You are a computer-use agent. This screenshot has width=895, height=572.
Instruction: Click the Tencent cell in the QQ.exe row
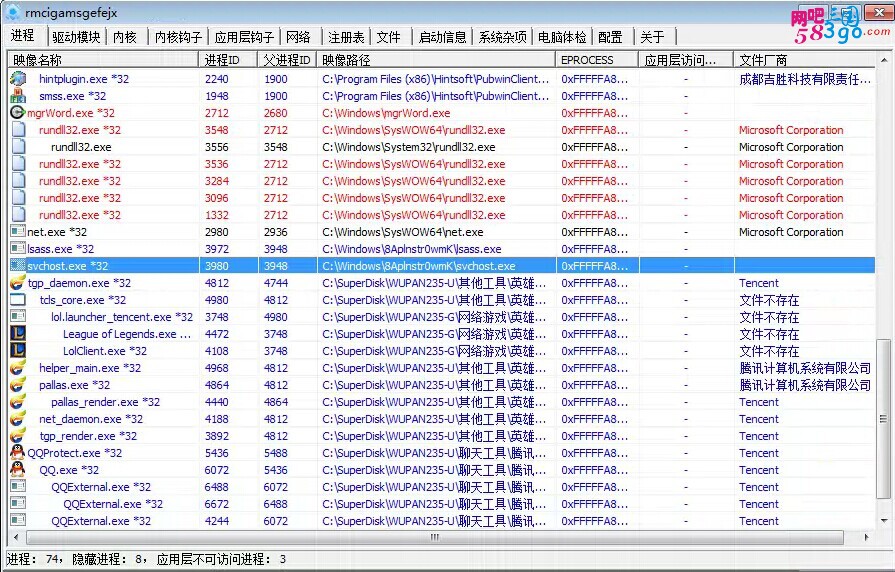tap(759, 470)
